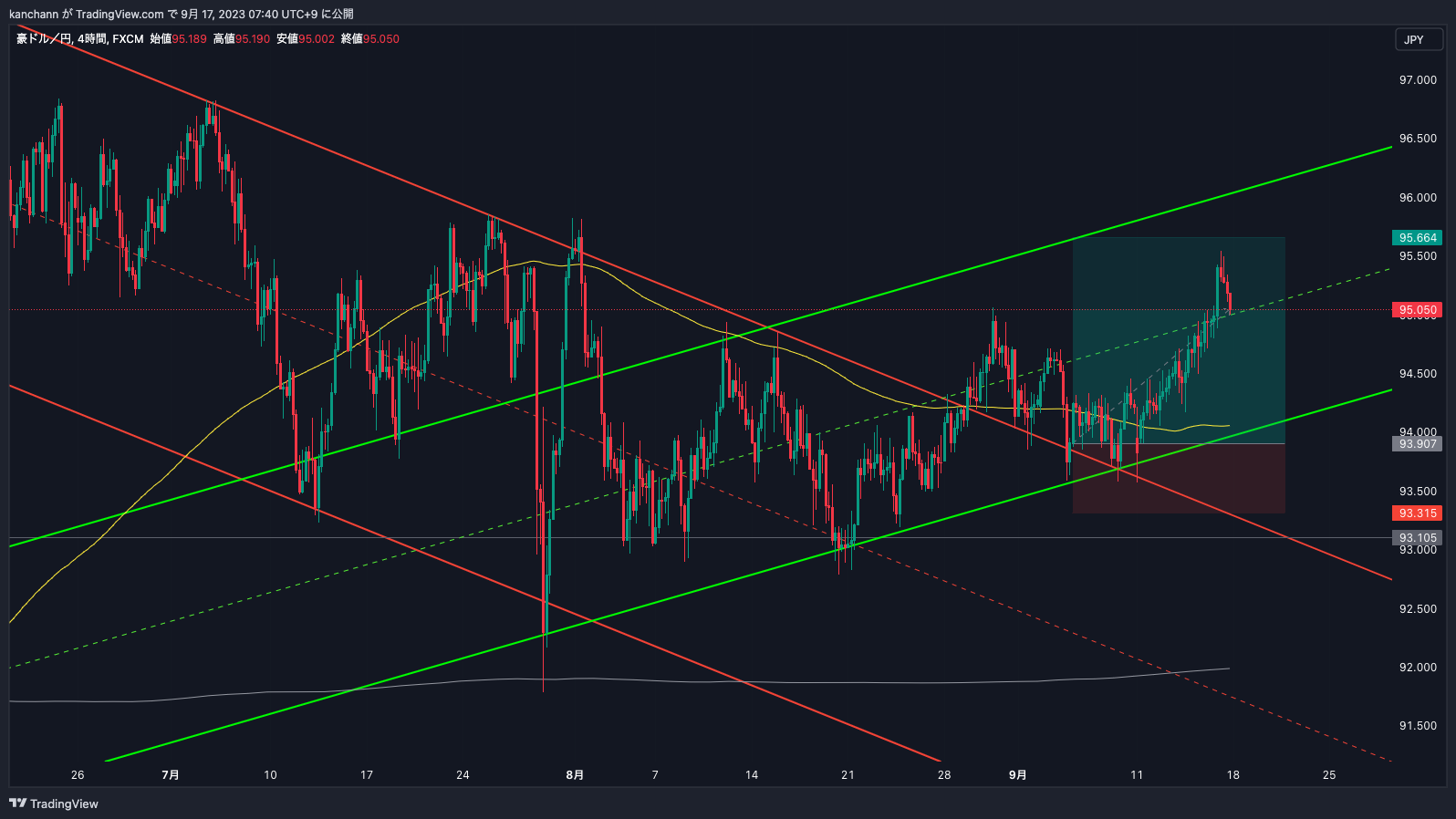Screen dimensions: 1456x819
Task: Click the 25 date label on time axis
Action: pos(1329,775)
